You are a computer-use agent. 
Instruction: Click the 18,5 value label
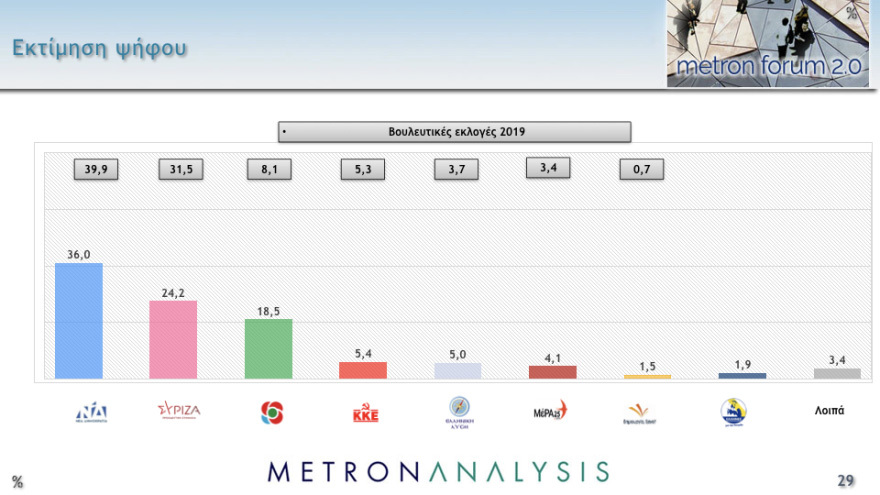pos(268,311)
